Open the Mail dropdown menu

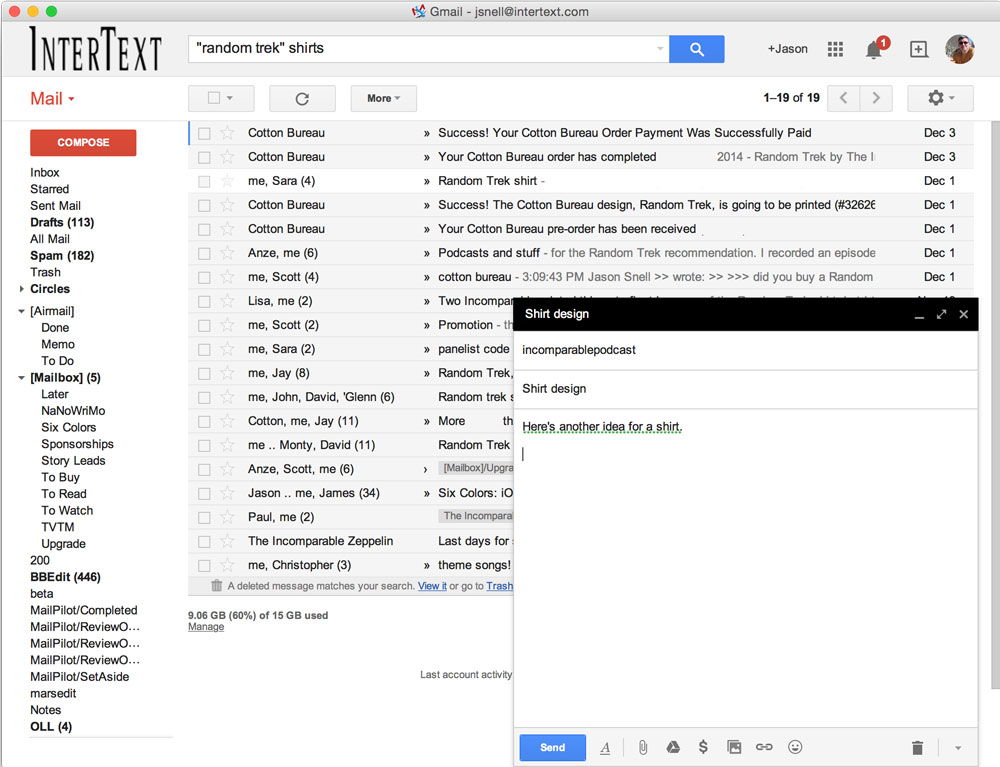52,99
